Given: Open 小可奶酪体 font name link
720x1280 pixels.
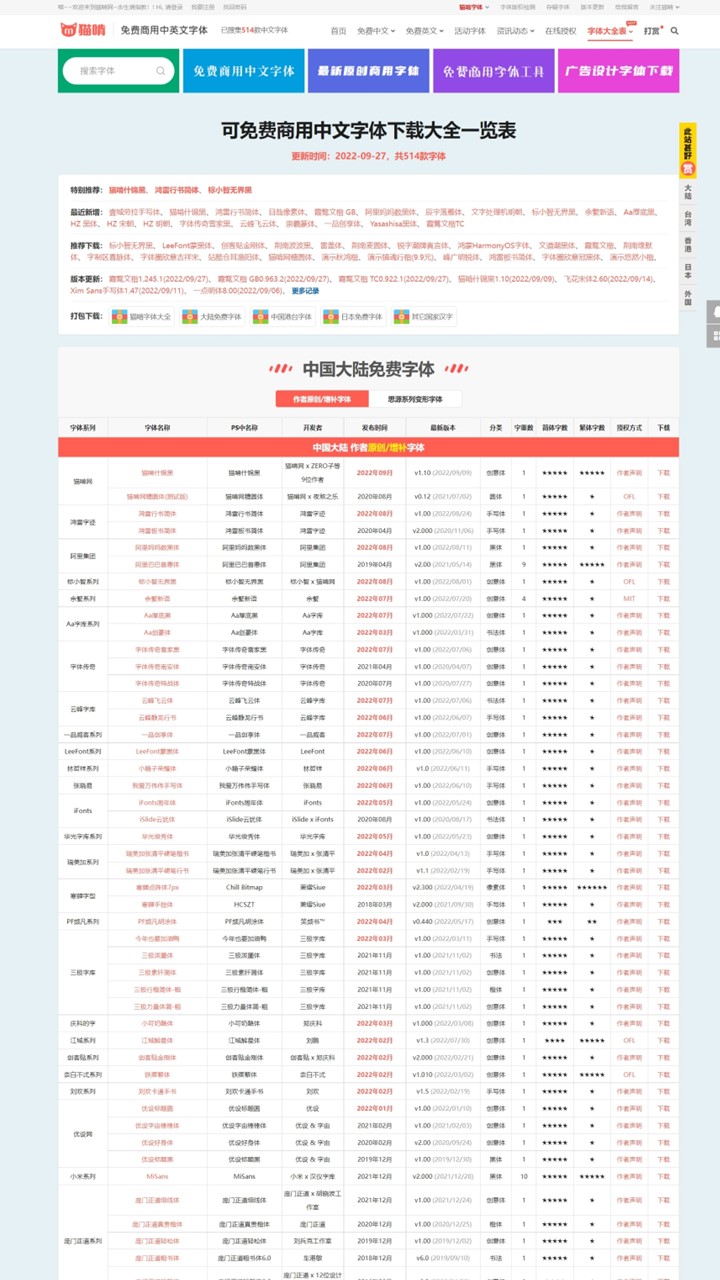Looking at the screenshot, I should coord(157,1023).
